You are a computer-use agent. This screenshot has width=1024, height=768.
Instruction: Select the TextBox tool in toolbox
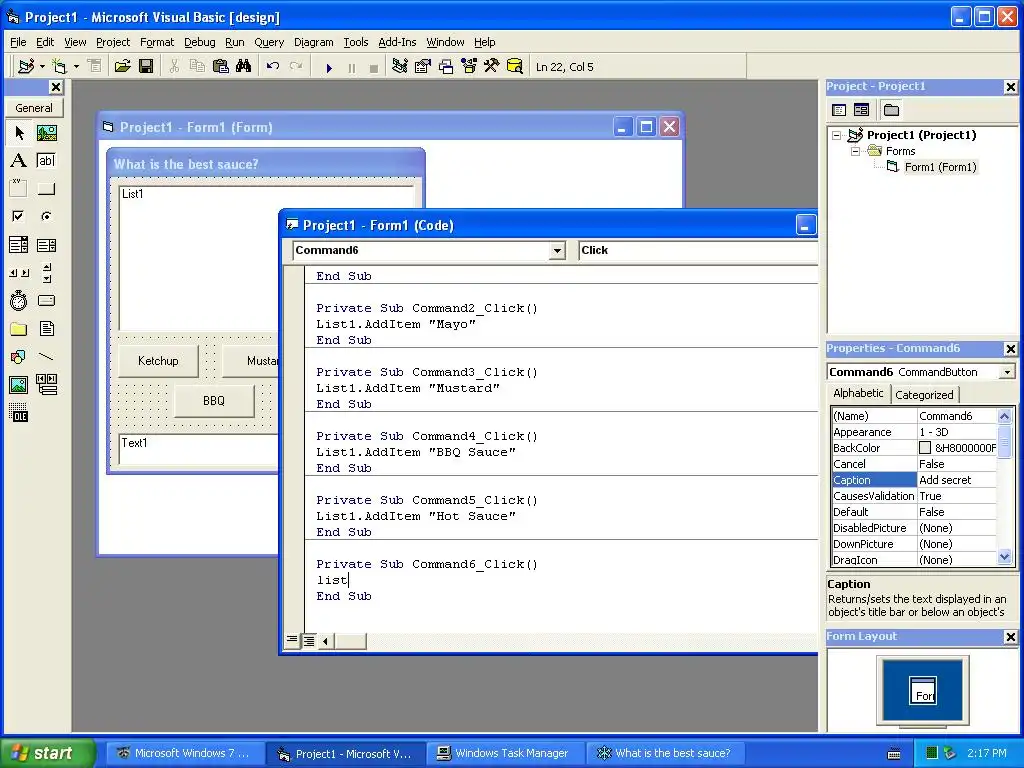(46, 161)
